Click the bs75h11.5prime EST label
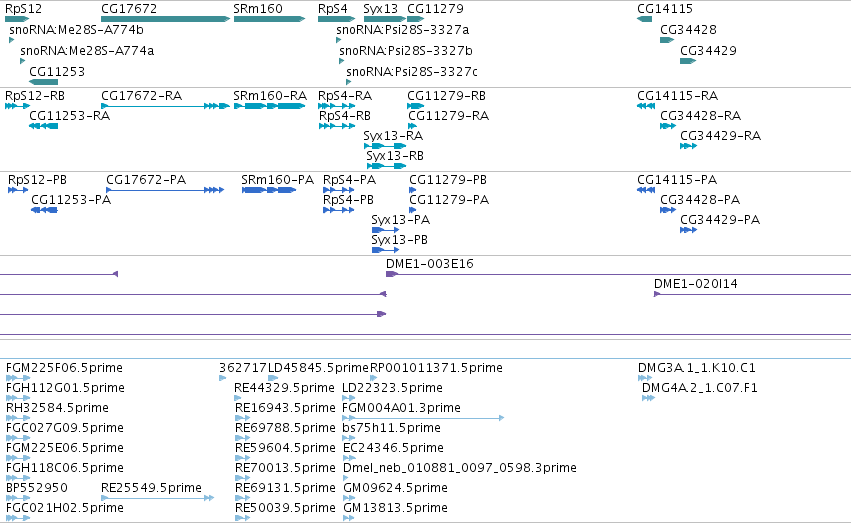Image resolution: width=851 pixels, height=523 pixels. click(391, 429)
